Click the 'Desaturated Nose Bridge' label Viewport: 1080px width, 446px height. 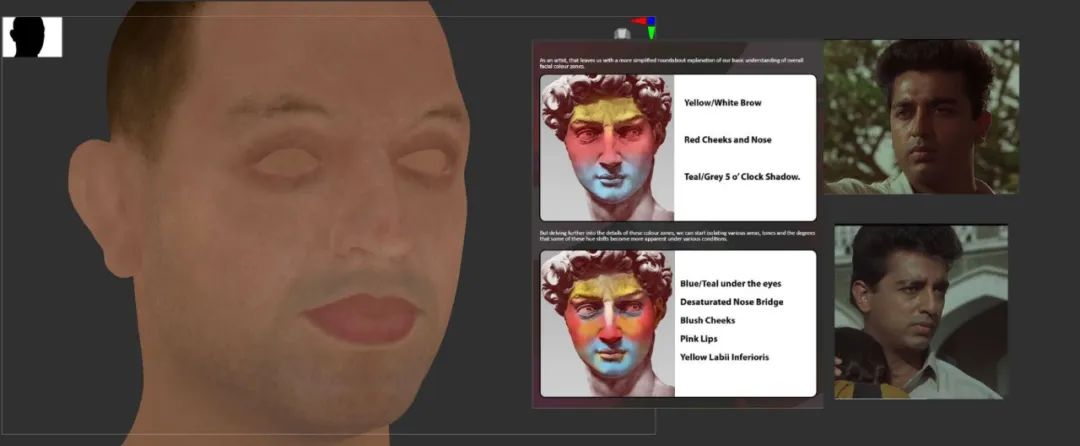731,302
